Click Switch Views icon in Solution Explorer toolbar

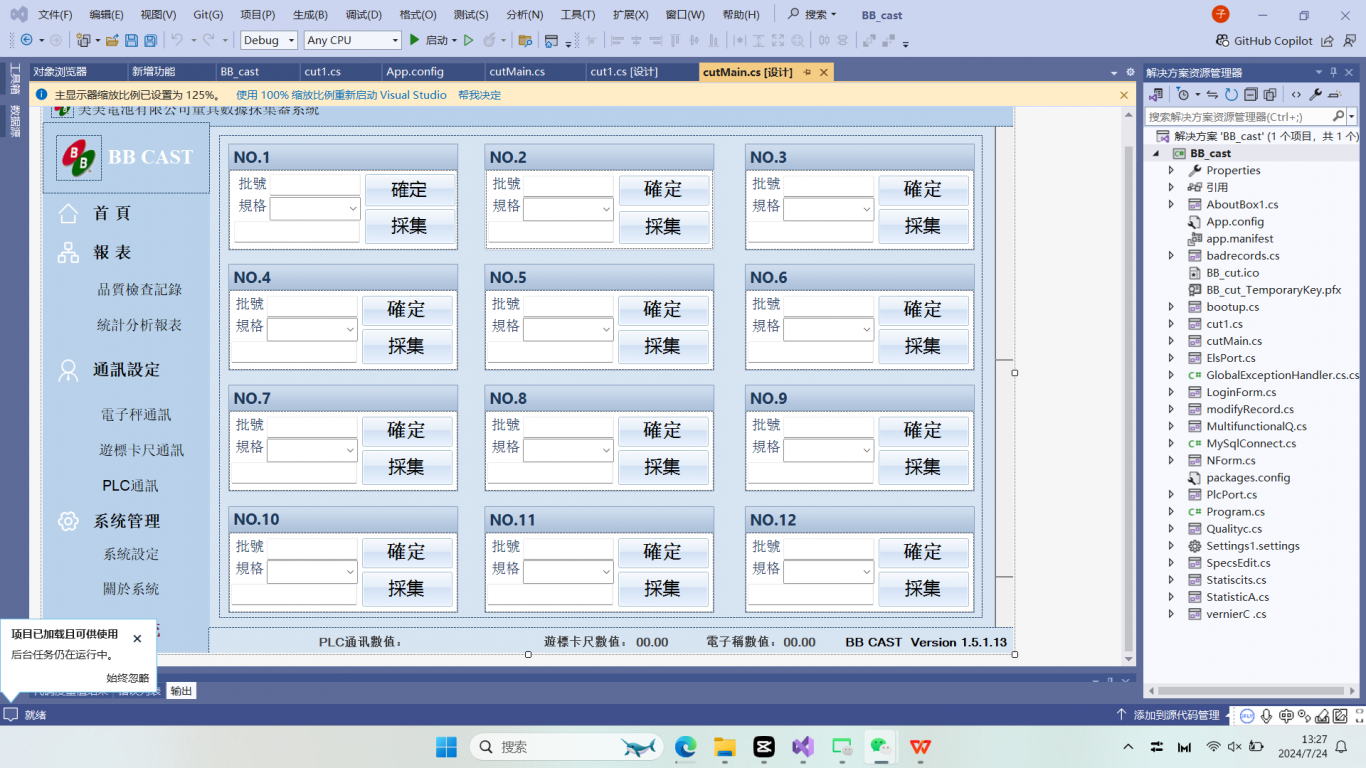tap(1157, 94)
